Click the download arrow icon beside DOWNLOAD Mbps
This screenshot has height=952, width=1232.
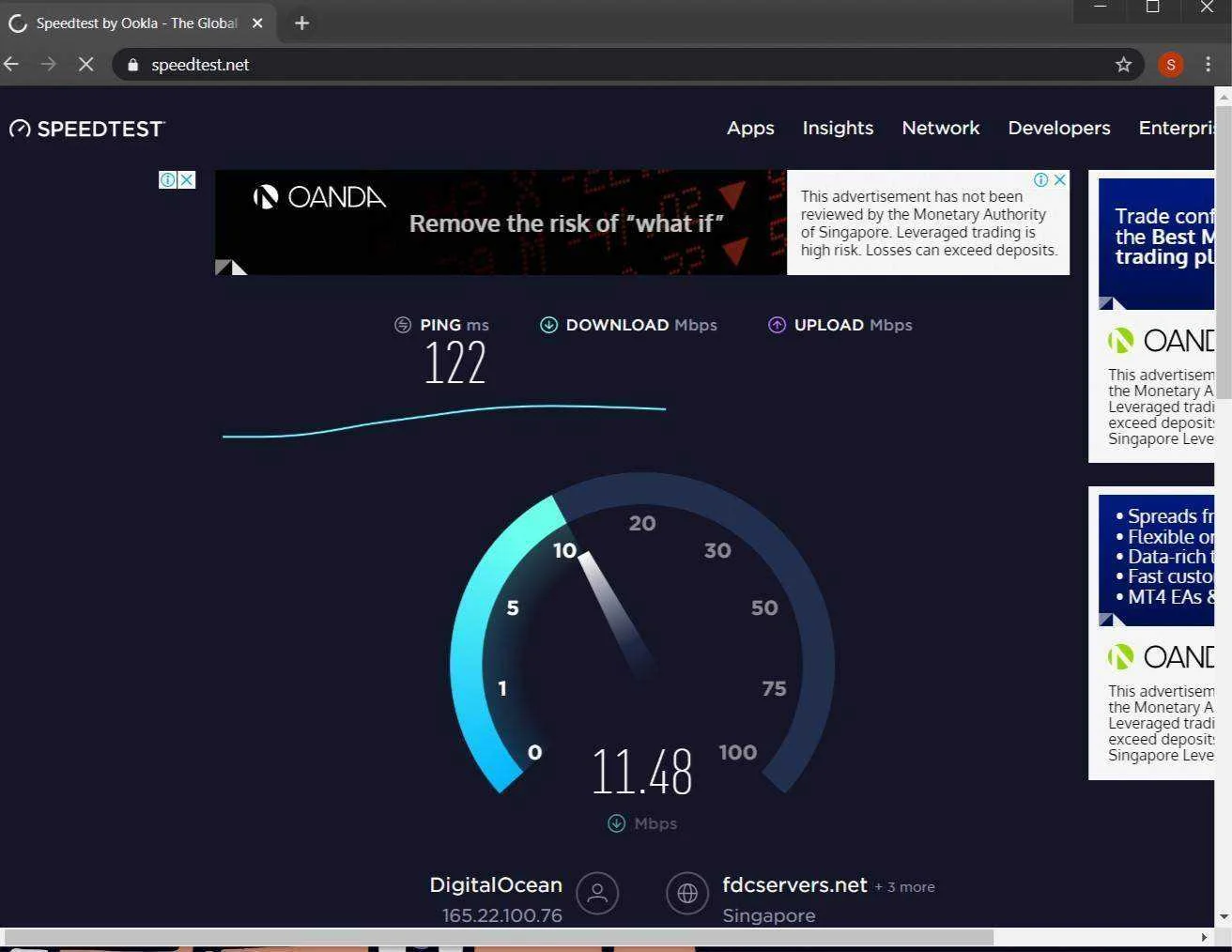[548, 325]
